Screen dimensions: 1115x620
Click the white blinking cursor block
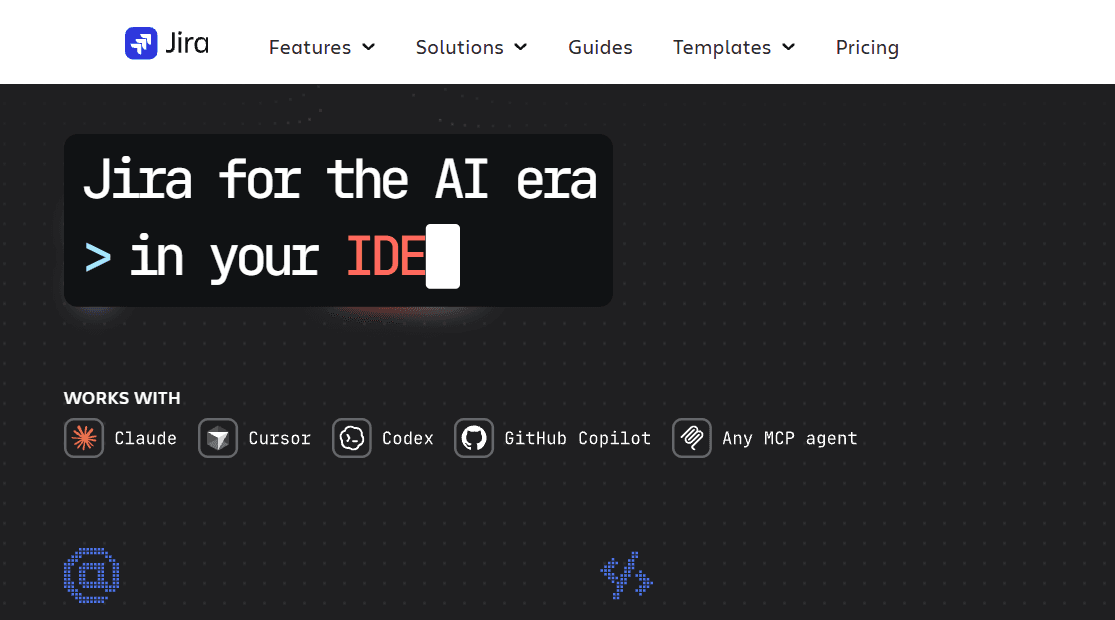coord(442,256)
